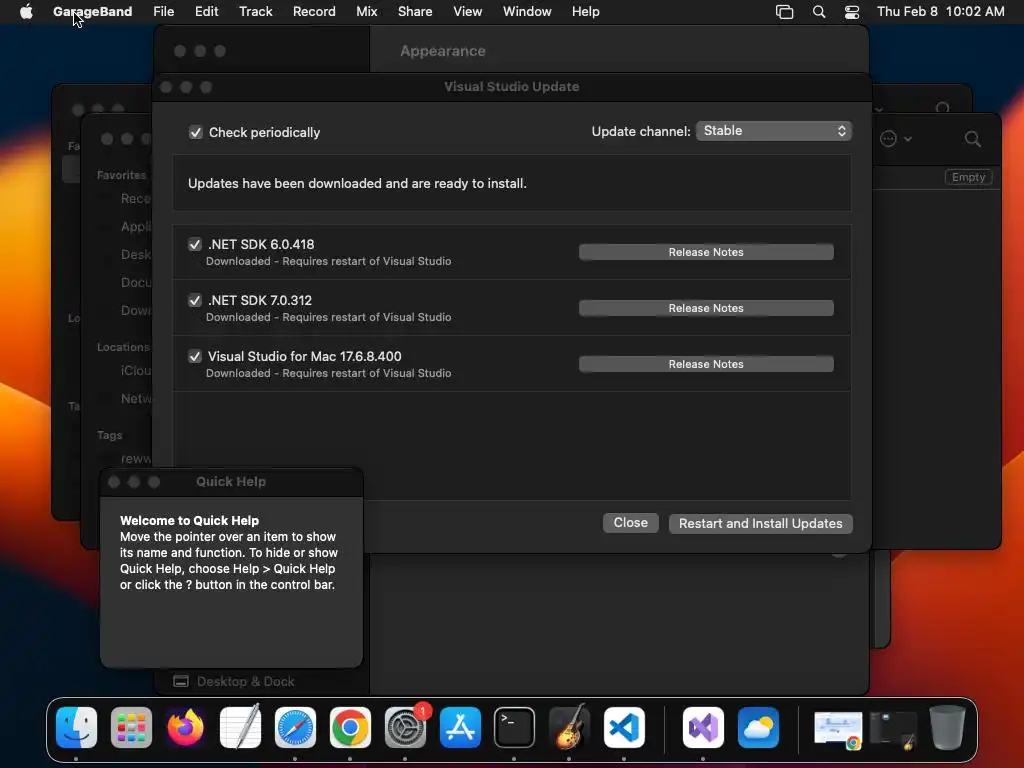
Task: Click the Apple menu icon
Action: pyautogui.click(x=26, y=11)
